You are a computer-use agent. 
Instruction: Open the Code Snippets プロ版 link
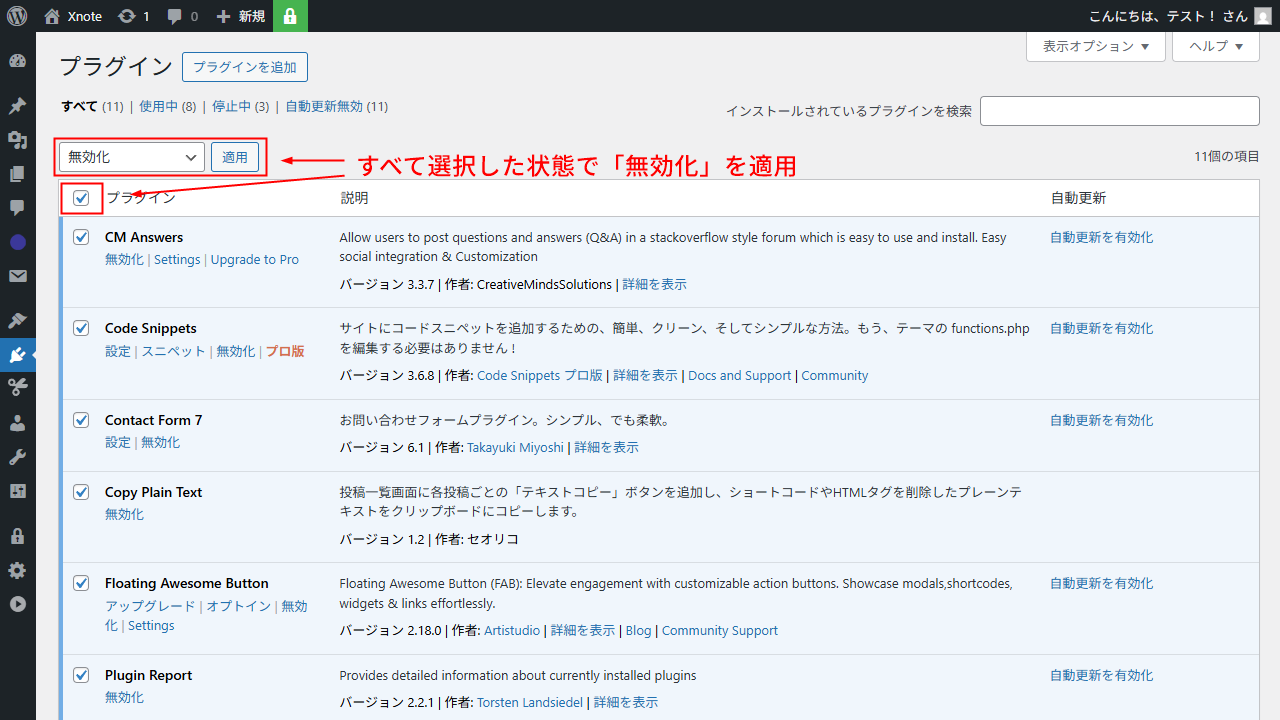540,375
